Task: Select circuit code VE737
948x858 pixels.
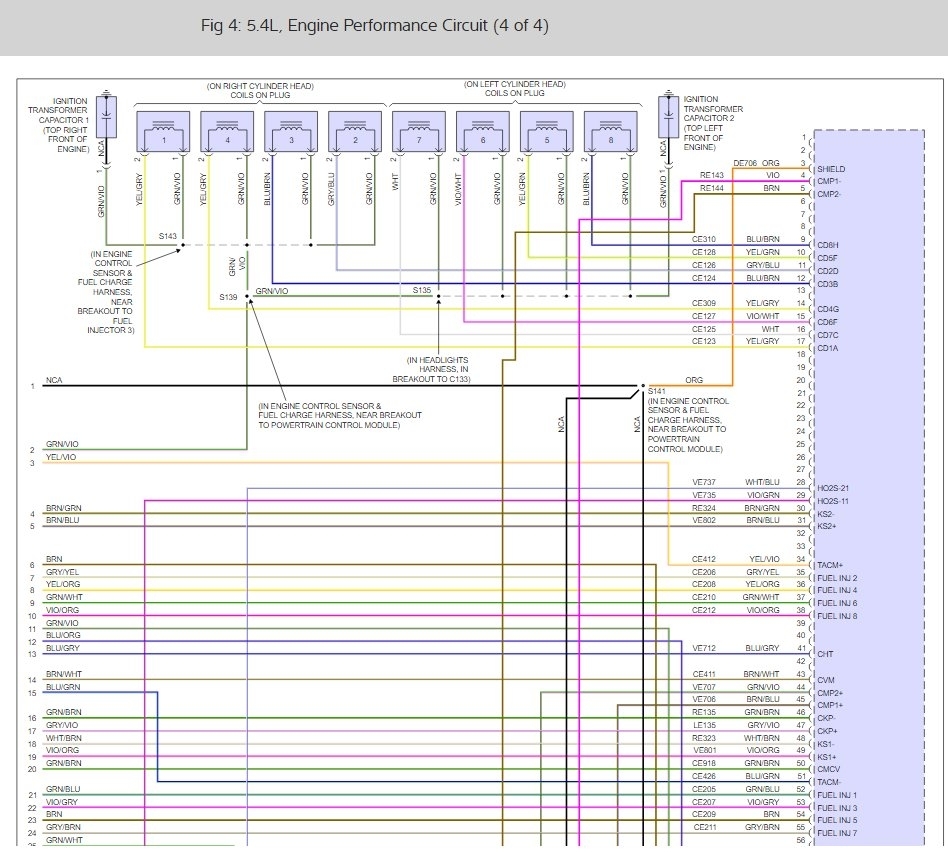Action: 704,483
